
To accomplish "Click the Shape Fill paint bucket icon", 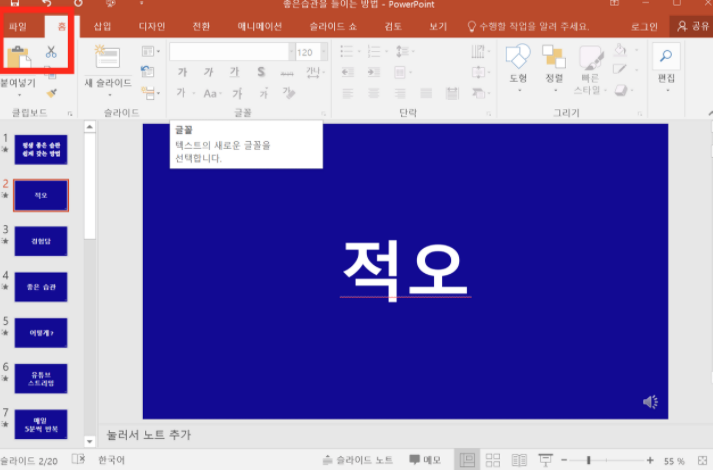I will click(x=620, y=50).
